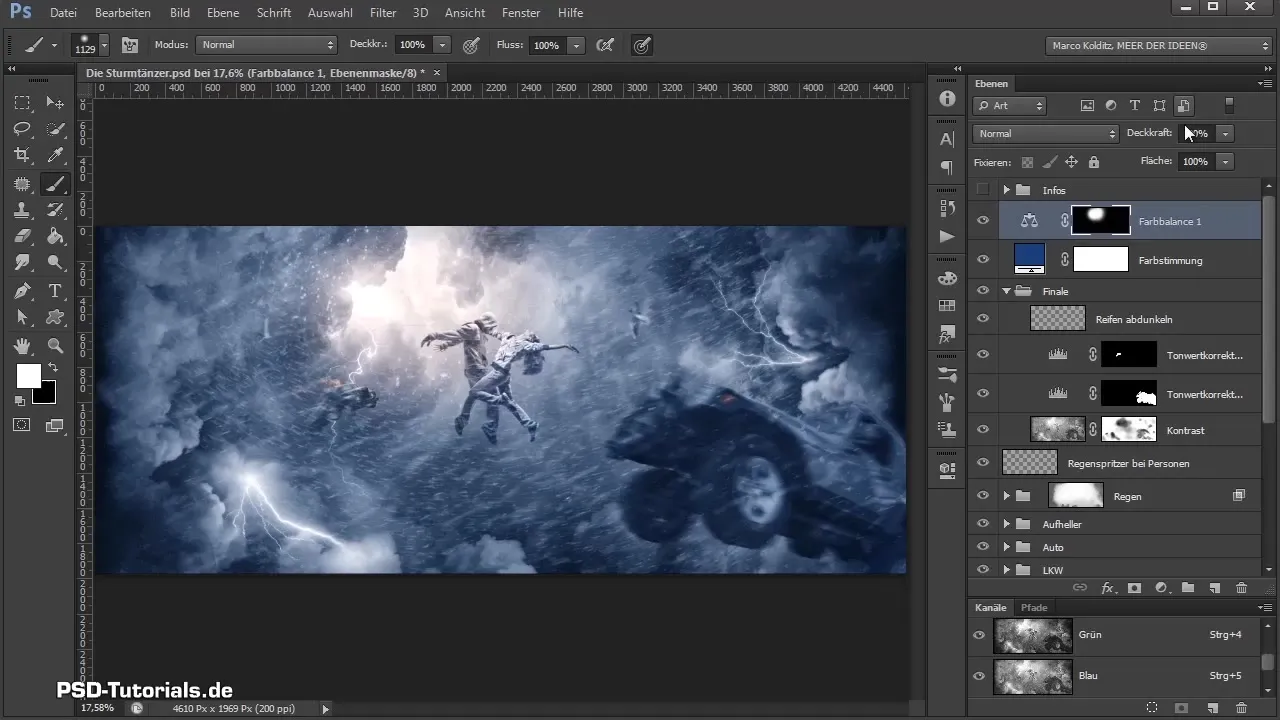Screen dimensions: 1280x720
Task: Hide the Blau channel
Action: click(x=979, y=676)
